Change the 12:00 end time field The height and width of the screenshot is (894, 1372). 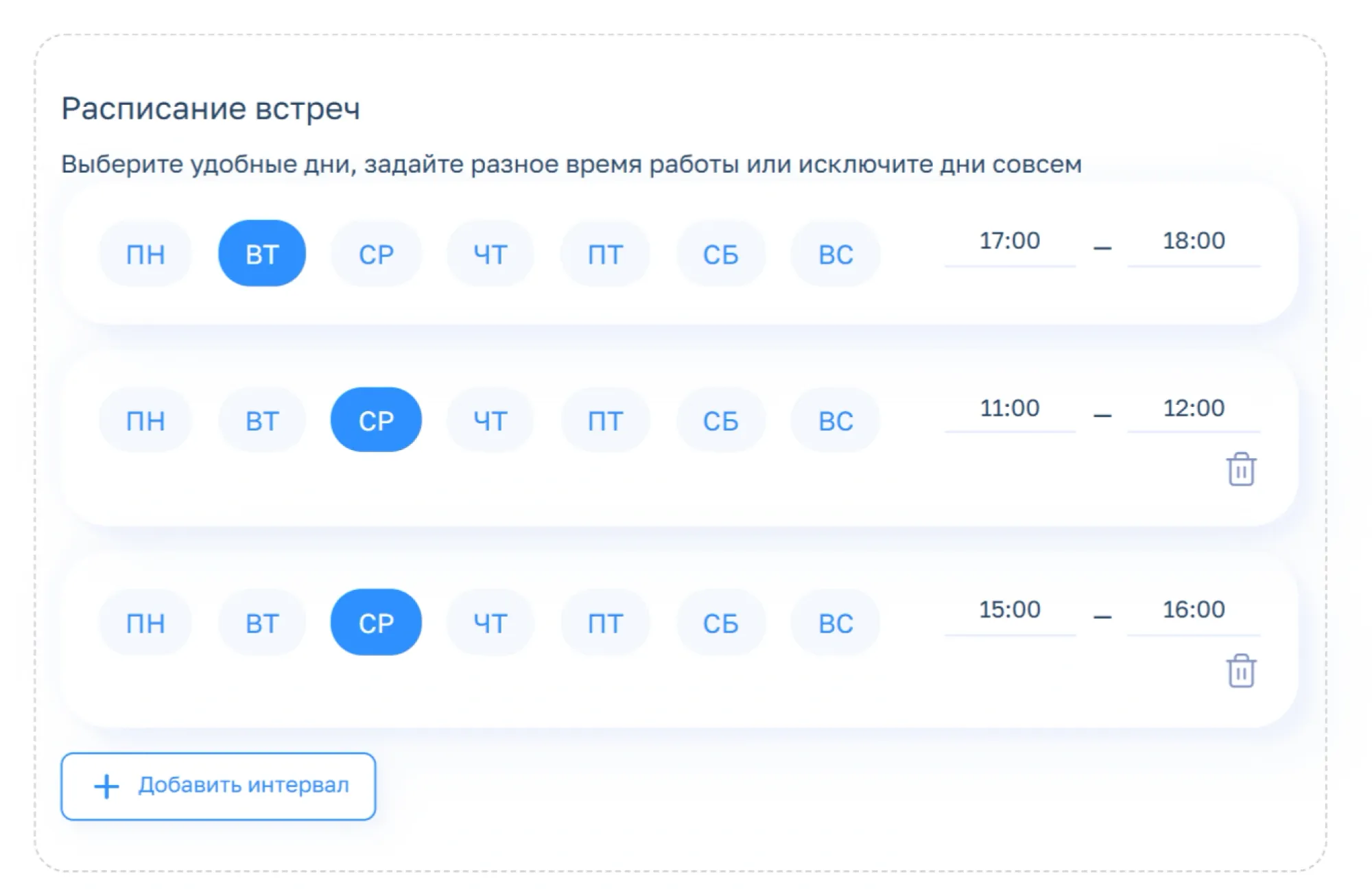(1193, 409)
